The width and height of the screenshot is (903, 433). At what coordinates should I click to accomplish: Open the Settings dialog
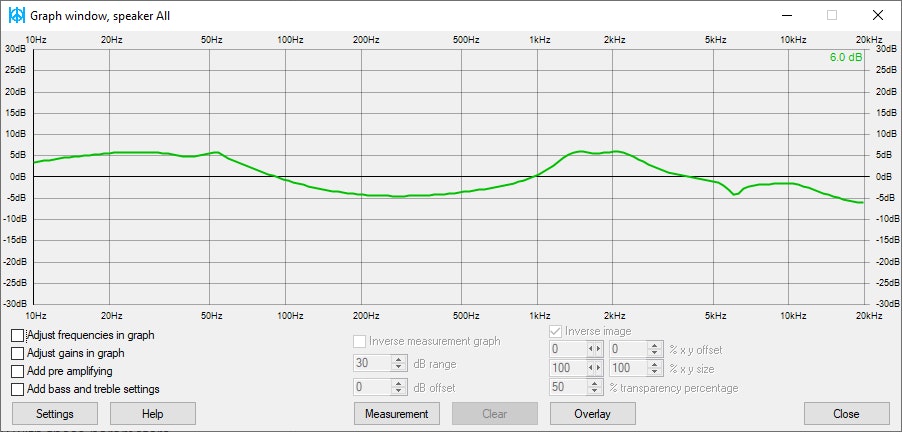pos(55,414)
